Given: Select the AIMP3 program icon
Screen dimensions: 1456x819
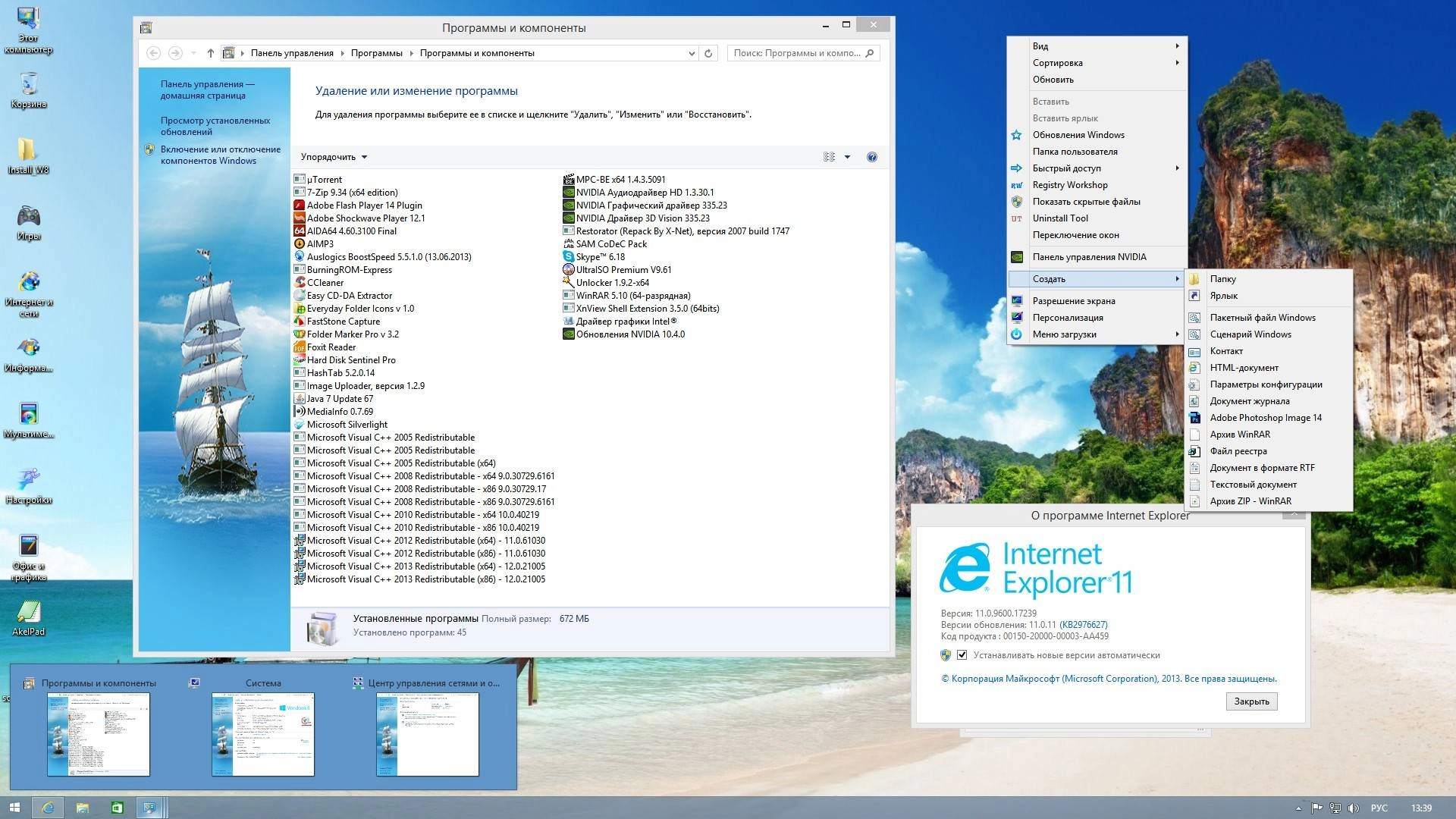Looking at the screenshot, I should coord(300,243).
